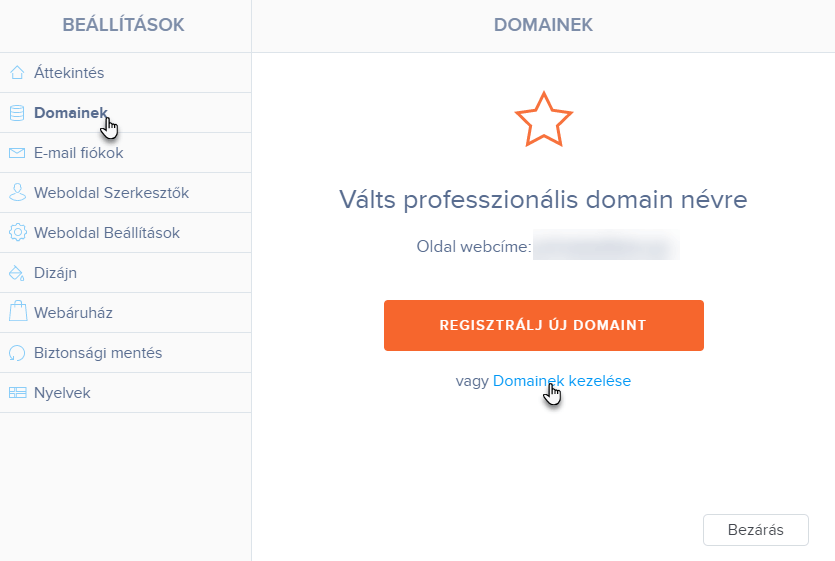Click the shopping bag icon for Webáruház
The height and width of the screenshot is (561, 835).
[x=18, y=311]
